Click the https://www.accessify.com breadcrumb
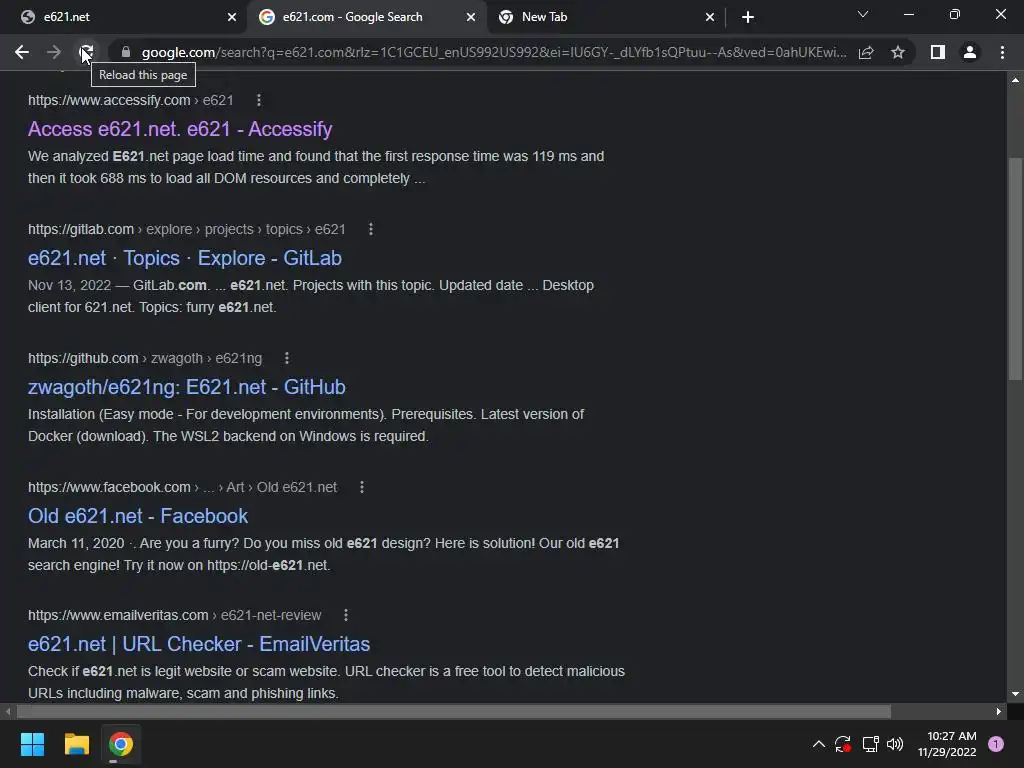This screenshot has height=768, width=1024. 109,100
